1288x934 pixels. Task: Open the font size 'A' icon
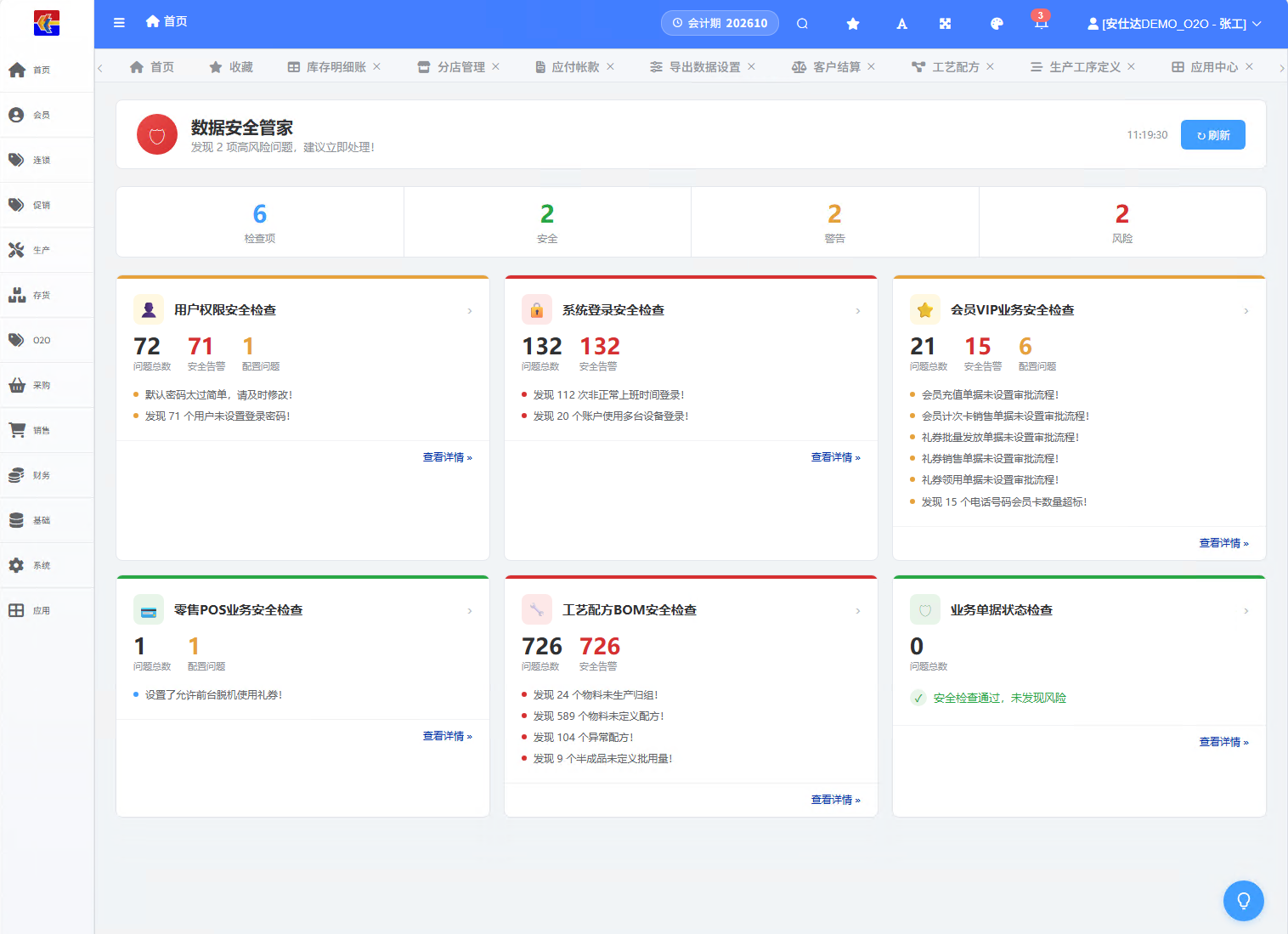click(902, 24)
